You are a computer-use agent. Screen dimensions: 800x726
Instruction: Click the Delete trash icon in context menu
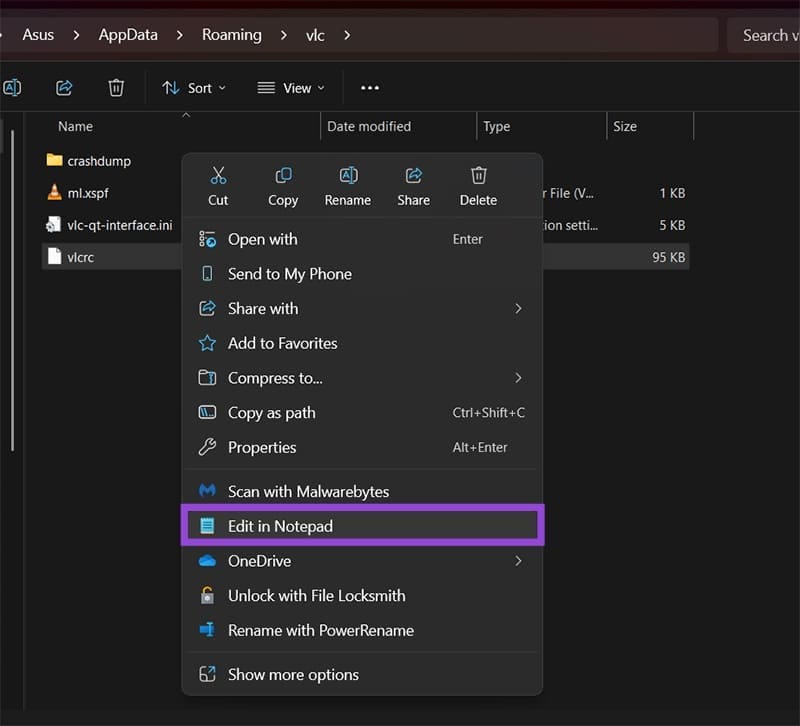(478, 177)
